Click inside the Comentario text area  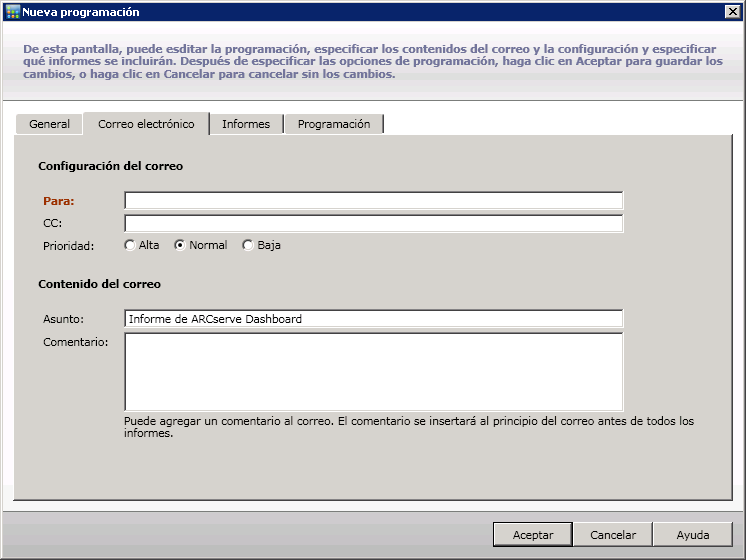pyautogui.click(x=373, y=372)
